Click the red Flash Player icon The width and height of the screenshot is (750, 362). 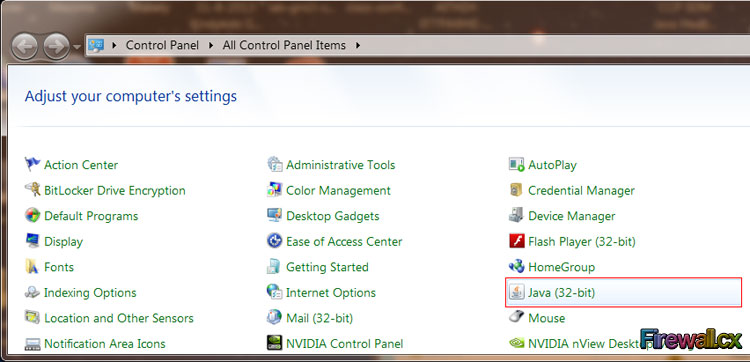pos(517,241)
